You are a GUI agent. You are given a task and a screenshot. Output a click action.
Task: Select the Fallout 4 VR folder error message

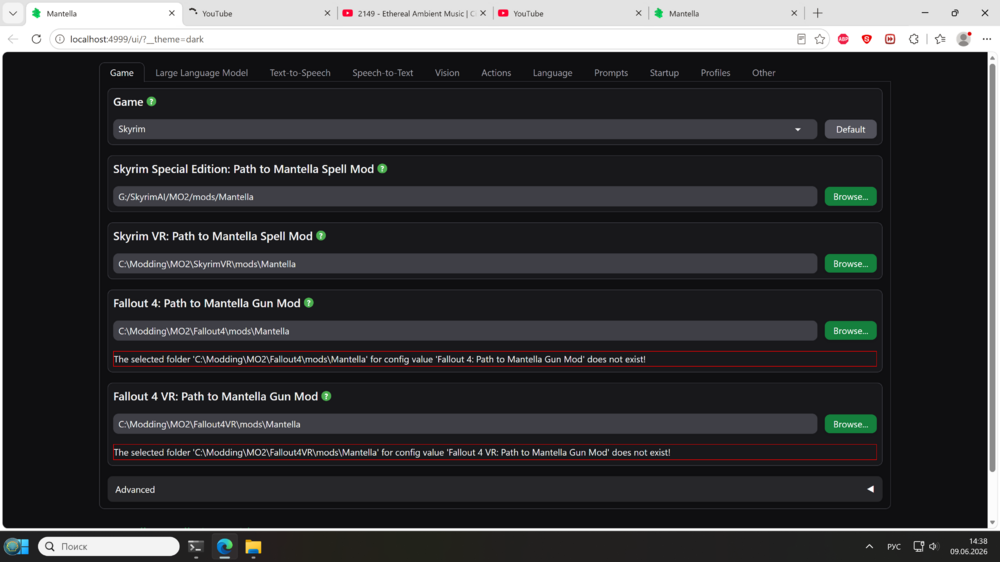(495, 452)
